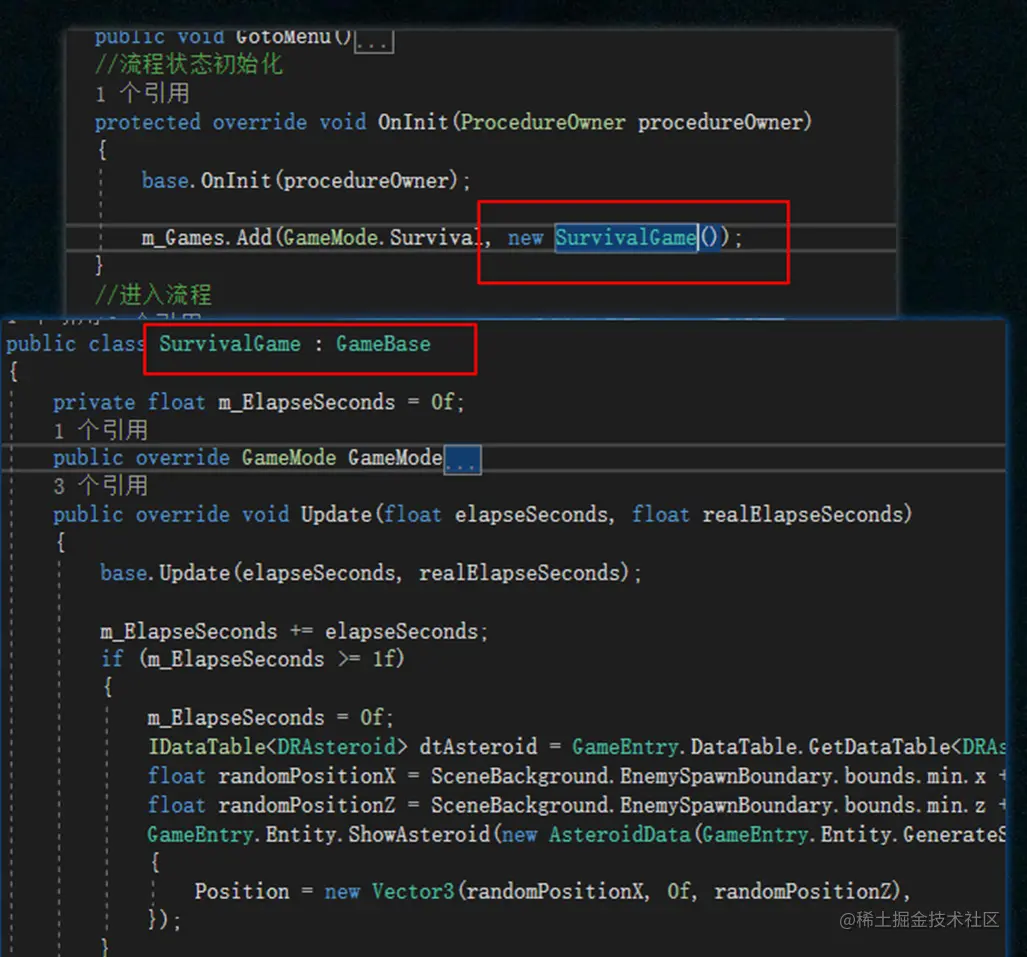This screenshot has width=1027, height=957.
Task: Click the '//进入流程' comment
Action: 153,295
